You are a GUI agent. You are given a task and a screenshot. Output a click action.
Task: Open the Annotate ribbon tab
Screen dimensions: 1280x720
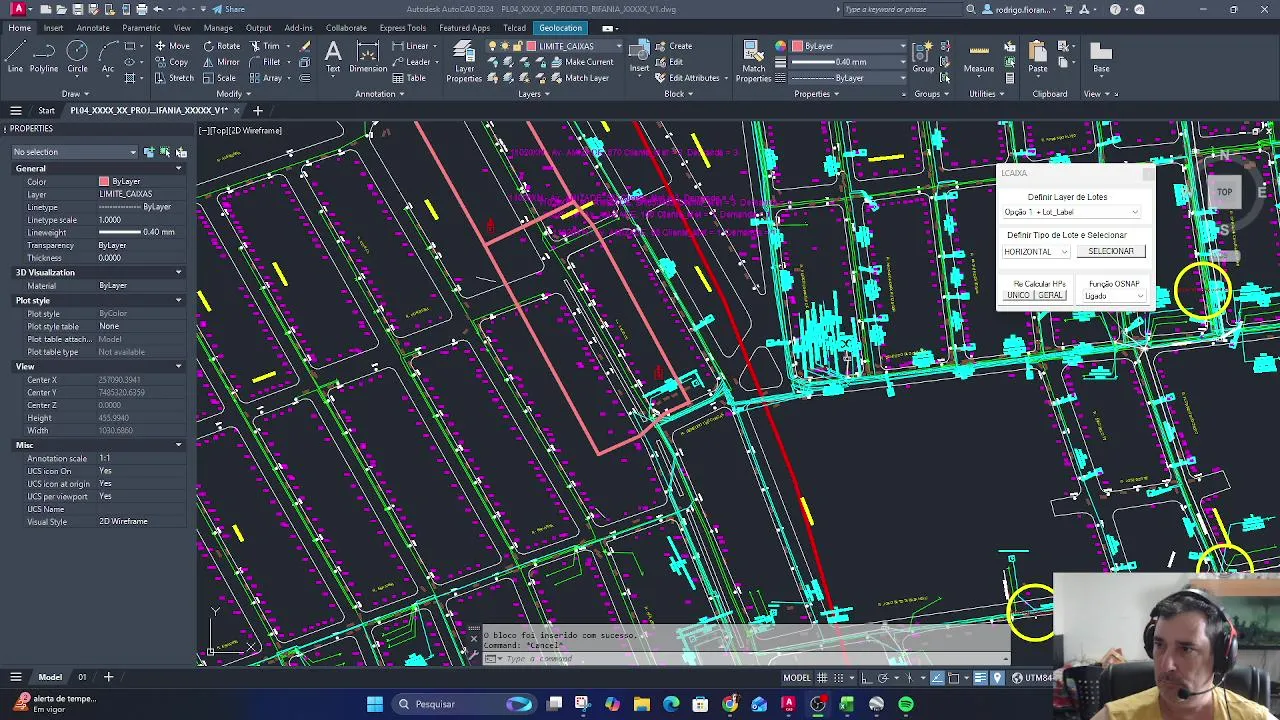point(93,28)
